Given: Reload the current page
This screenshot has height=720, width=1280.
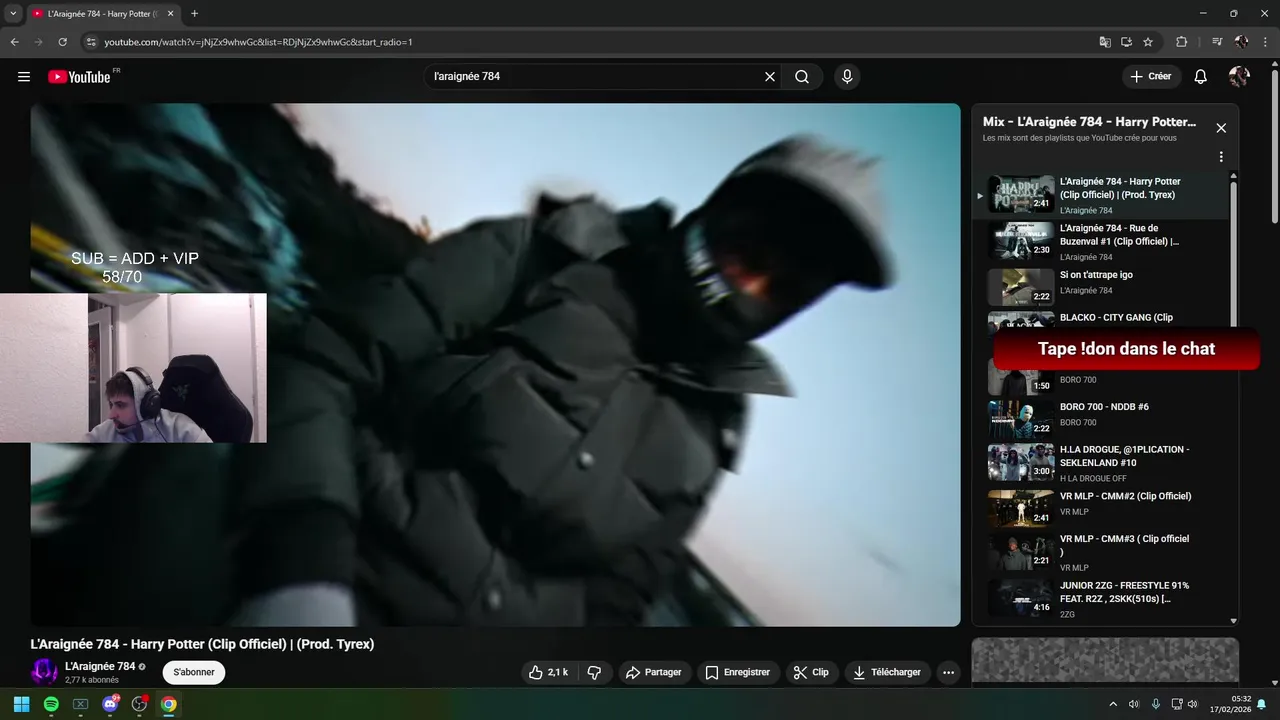Looking at the screenshot, I should [62, 42].
